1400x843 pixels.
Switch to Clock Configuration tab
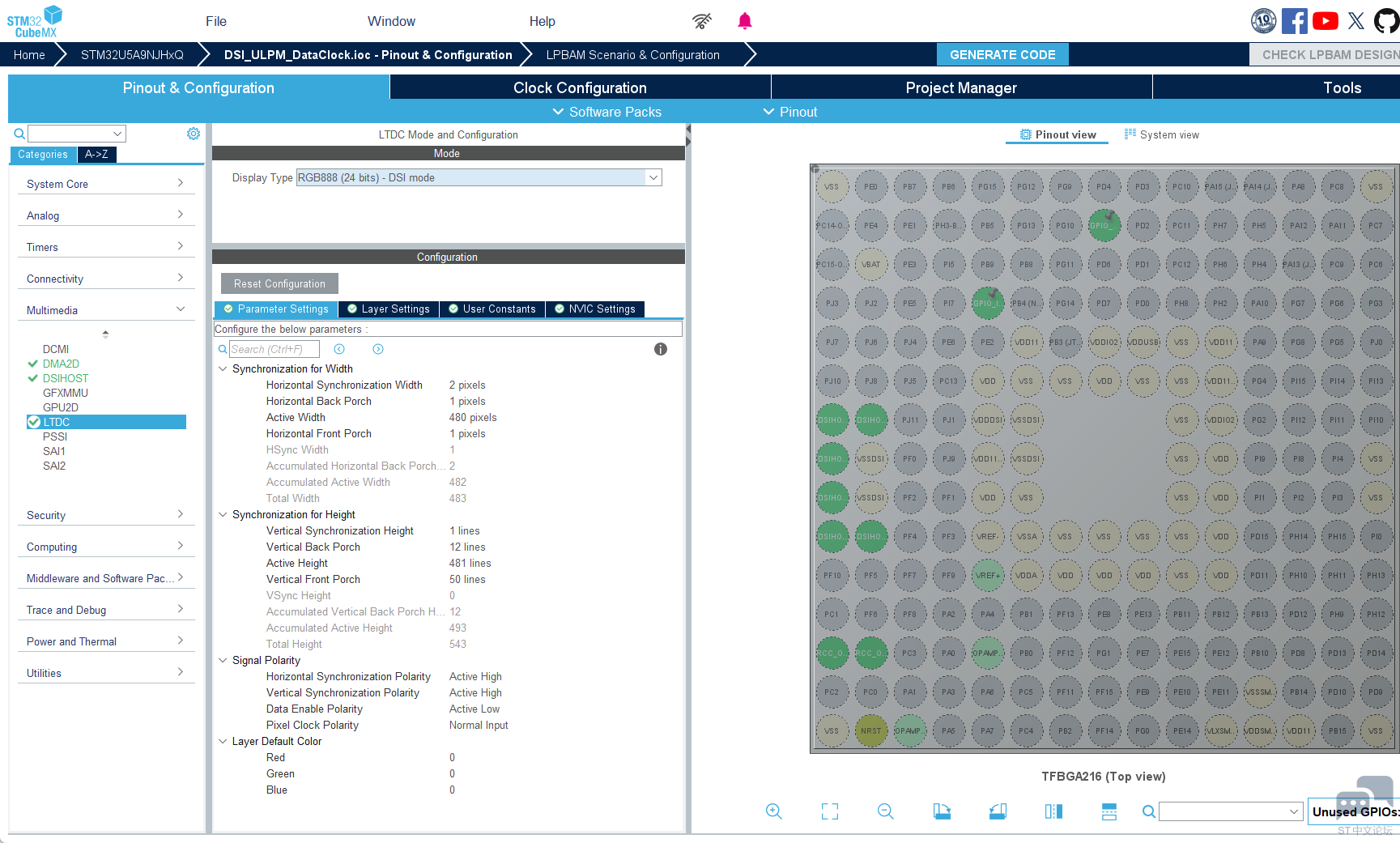tap(580, 87)
